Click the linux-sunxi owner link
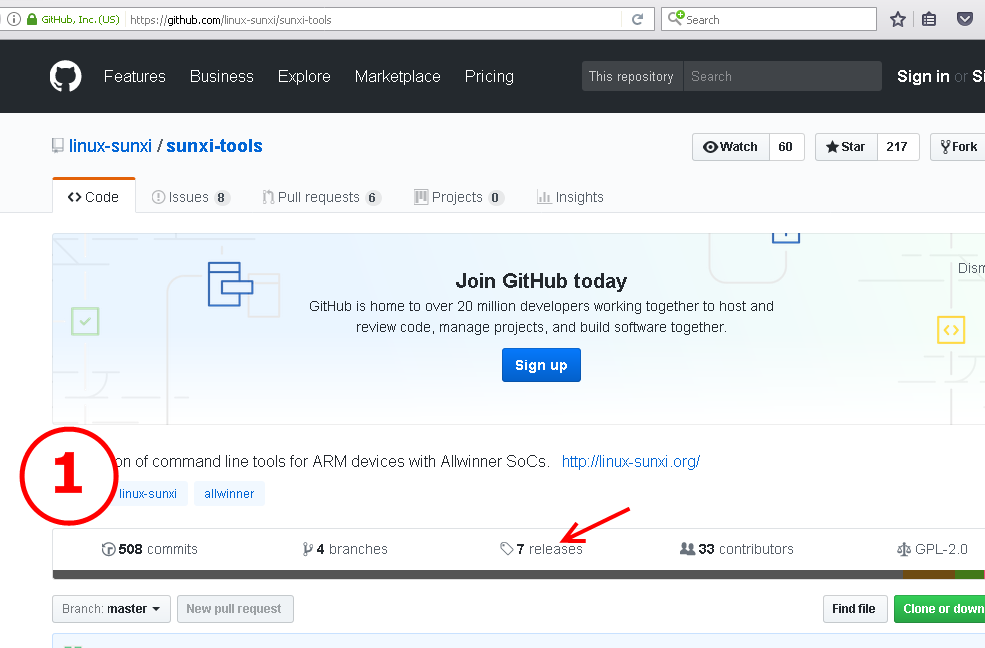Viewport: 985px width, 648px height. click(x=110, y=146)
